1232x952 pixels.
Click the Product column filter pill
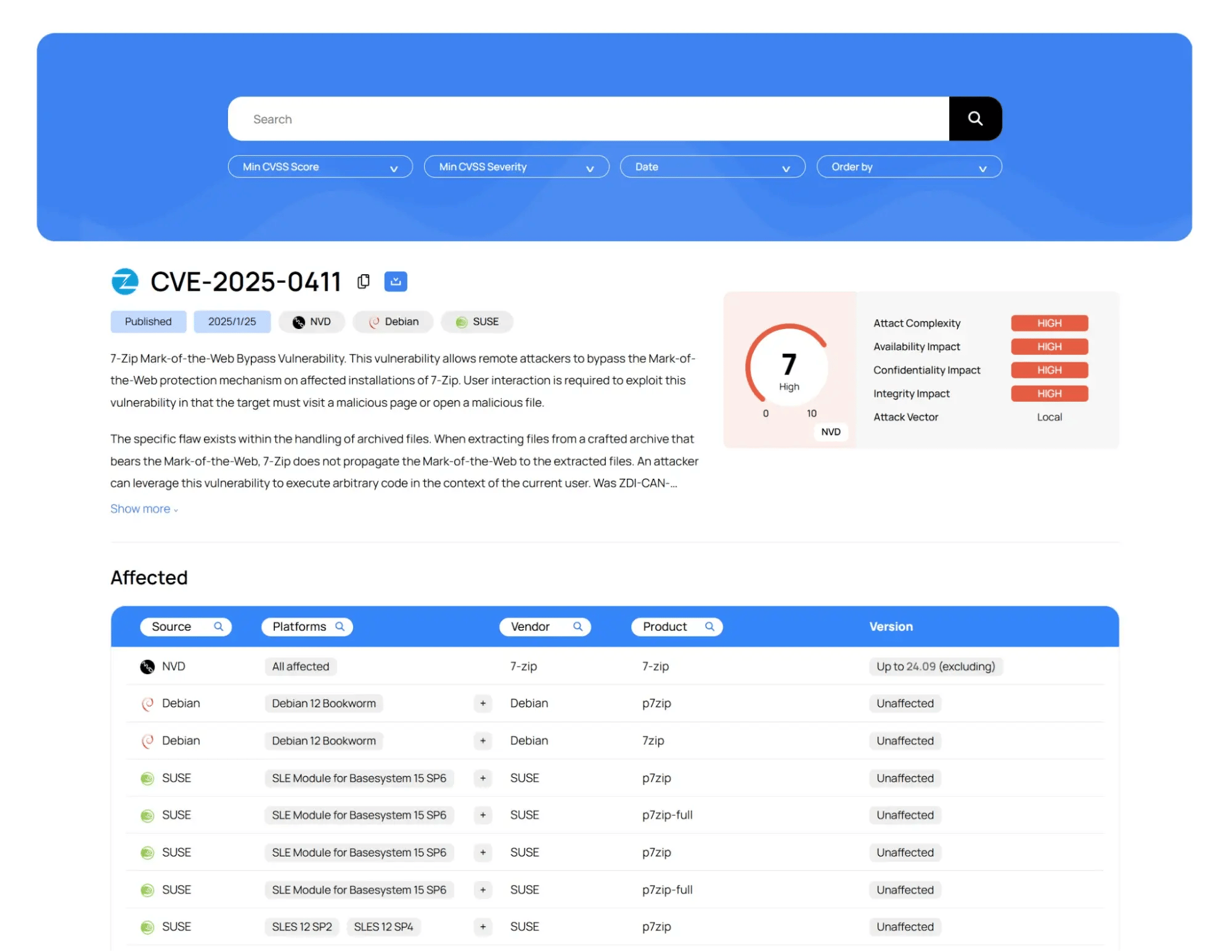[677, 627]
